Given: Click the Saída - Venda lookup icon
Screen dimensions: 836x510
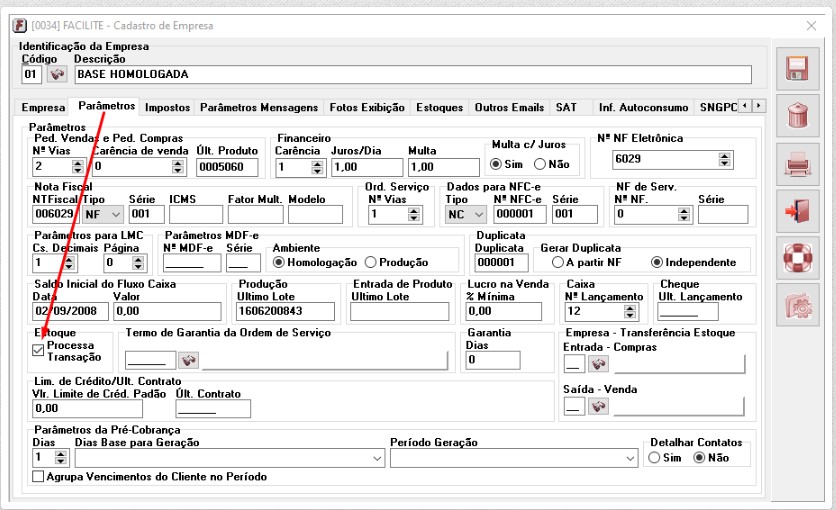Looking at the screenshot, I should (x=598, y=407).
